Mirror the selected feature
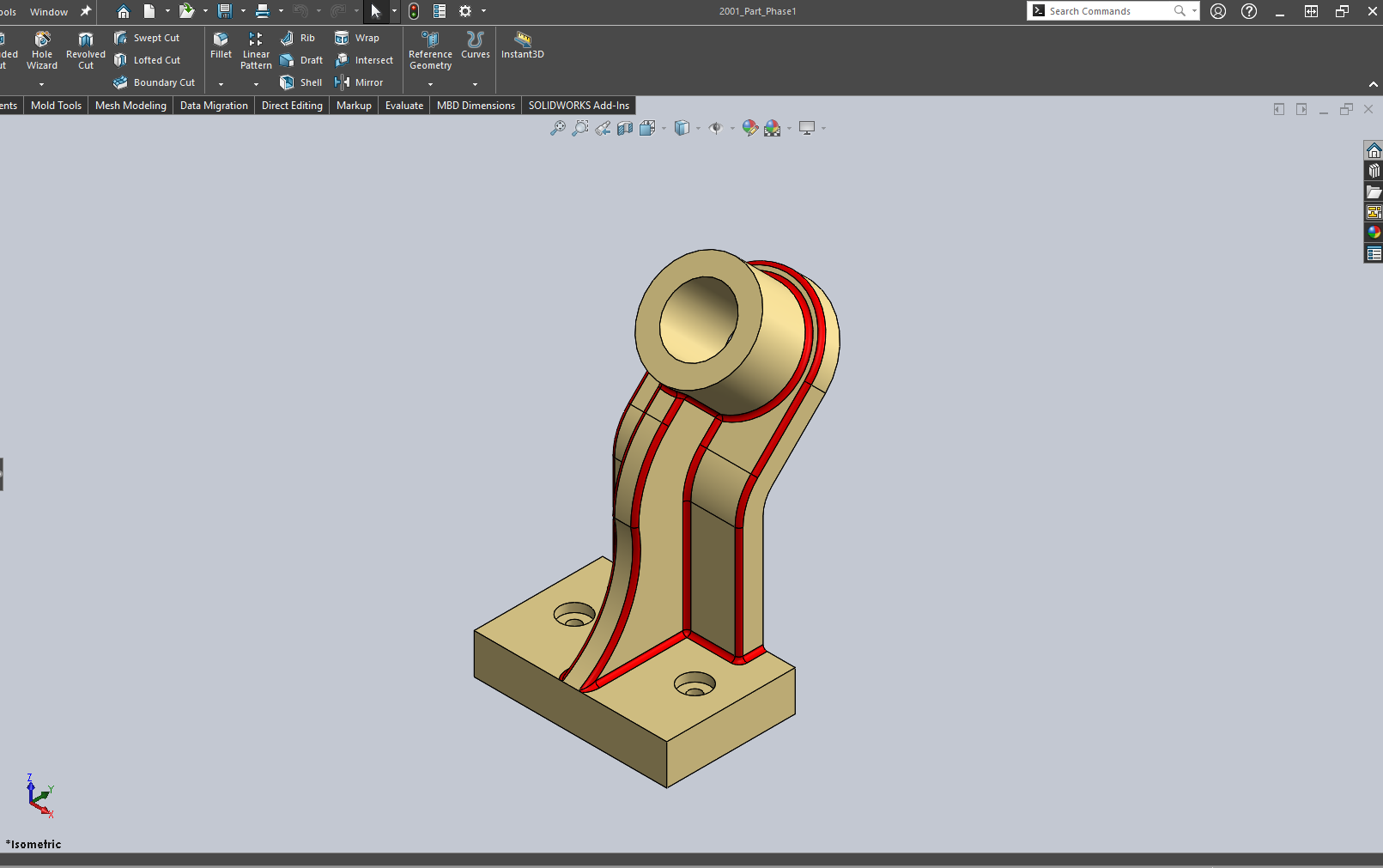 (359, 82)
